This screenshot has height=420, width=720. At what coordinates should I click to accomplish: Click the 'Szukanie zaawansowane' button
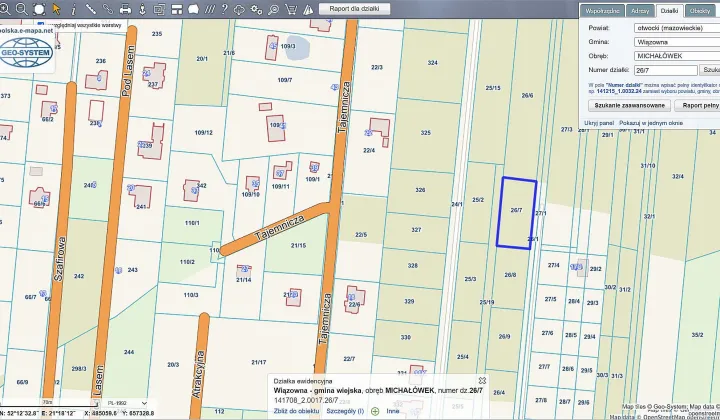point(628,105)
